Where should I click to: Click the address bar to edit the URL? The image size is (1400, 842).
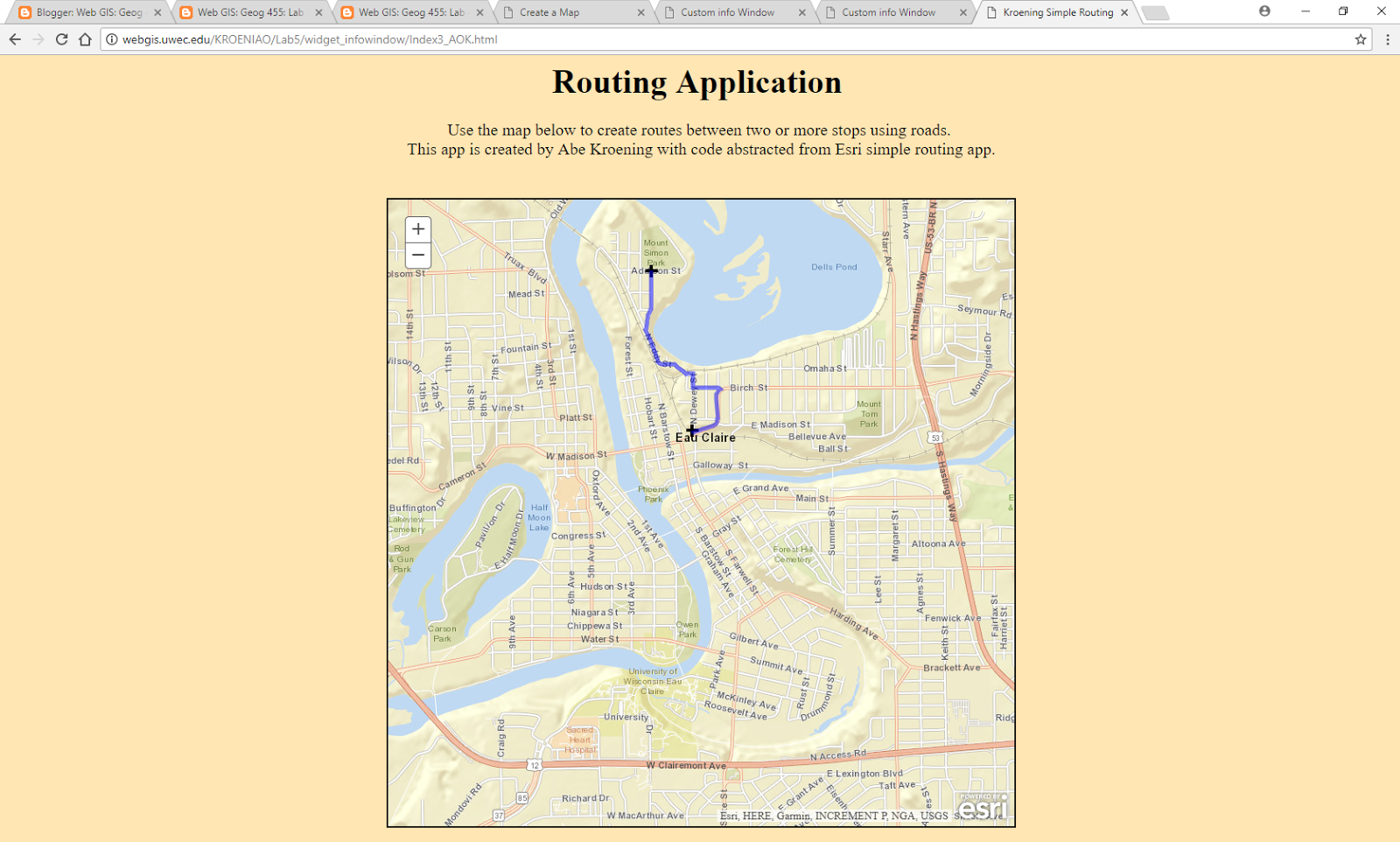350,39
